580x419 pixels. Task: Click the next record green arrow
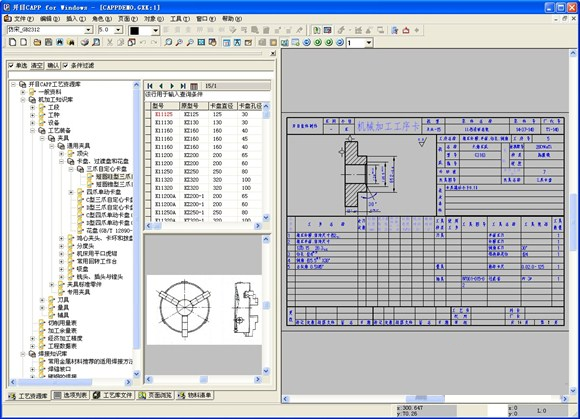(x=172, y=86)
